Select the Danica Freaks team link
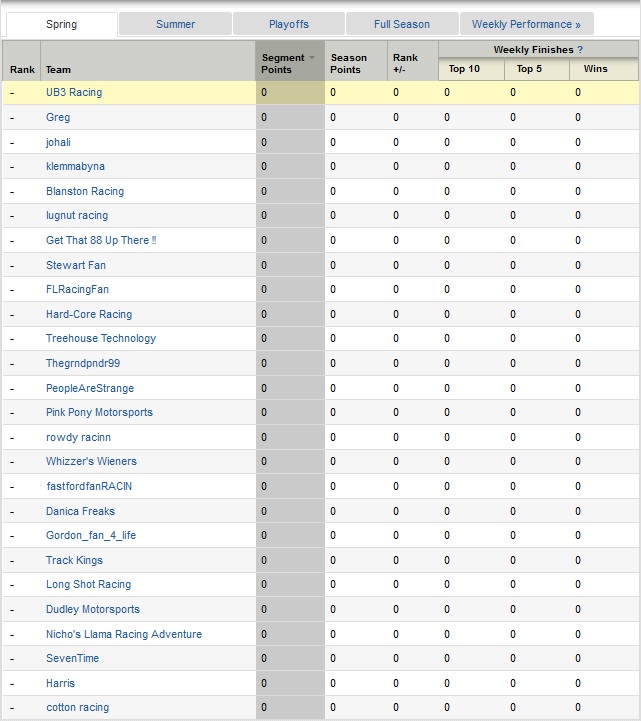This screenshot has width=641, height=721. (80, 511)
